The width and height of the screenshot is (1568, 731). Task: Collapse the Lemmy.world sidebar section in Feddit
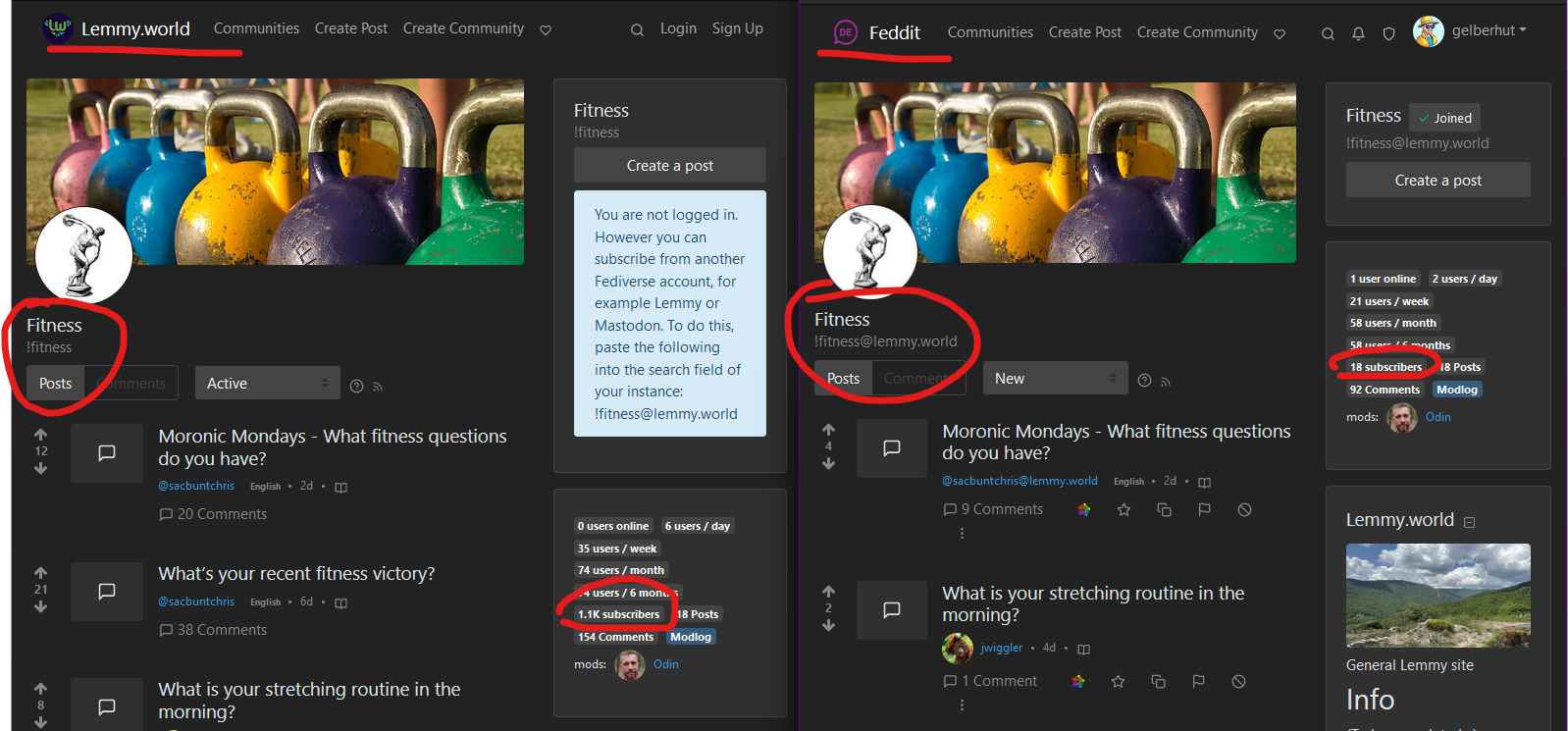(x=1469, y=523)
